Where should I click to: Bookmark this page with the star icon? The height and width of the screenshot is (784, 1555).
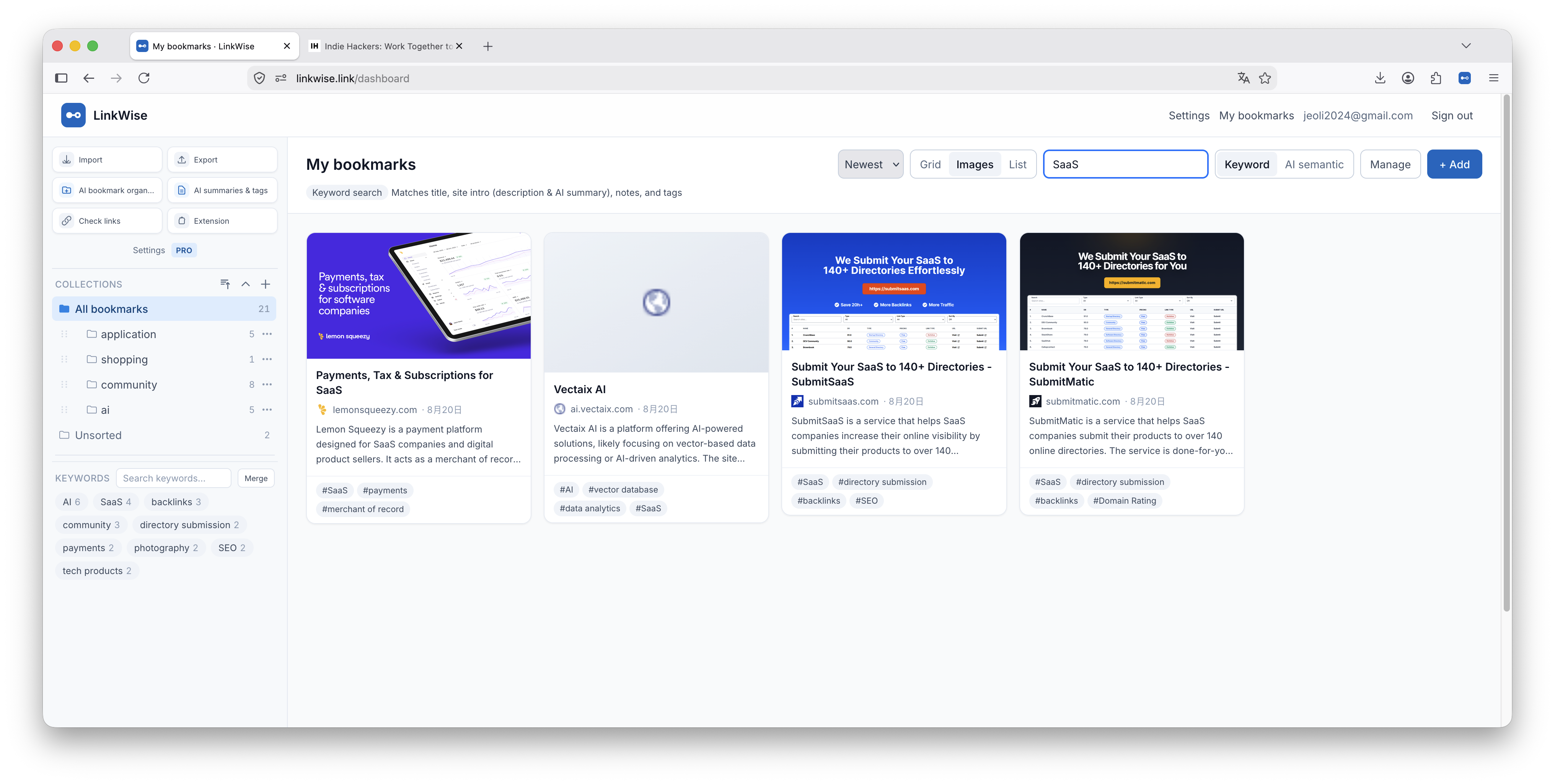1265,78
